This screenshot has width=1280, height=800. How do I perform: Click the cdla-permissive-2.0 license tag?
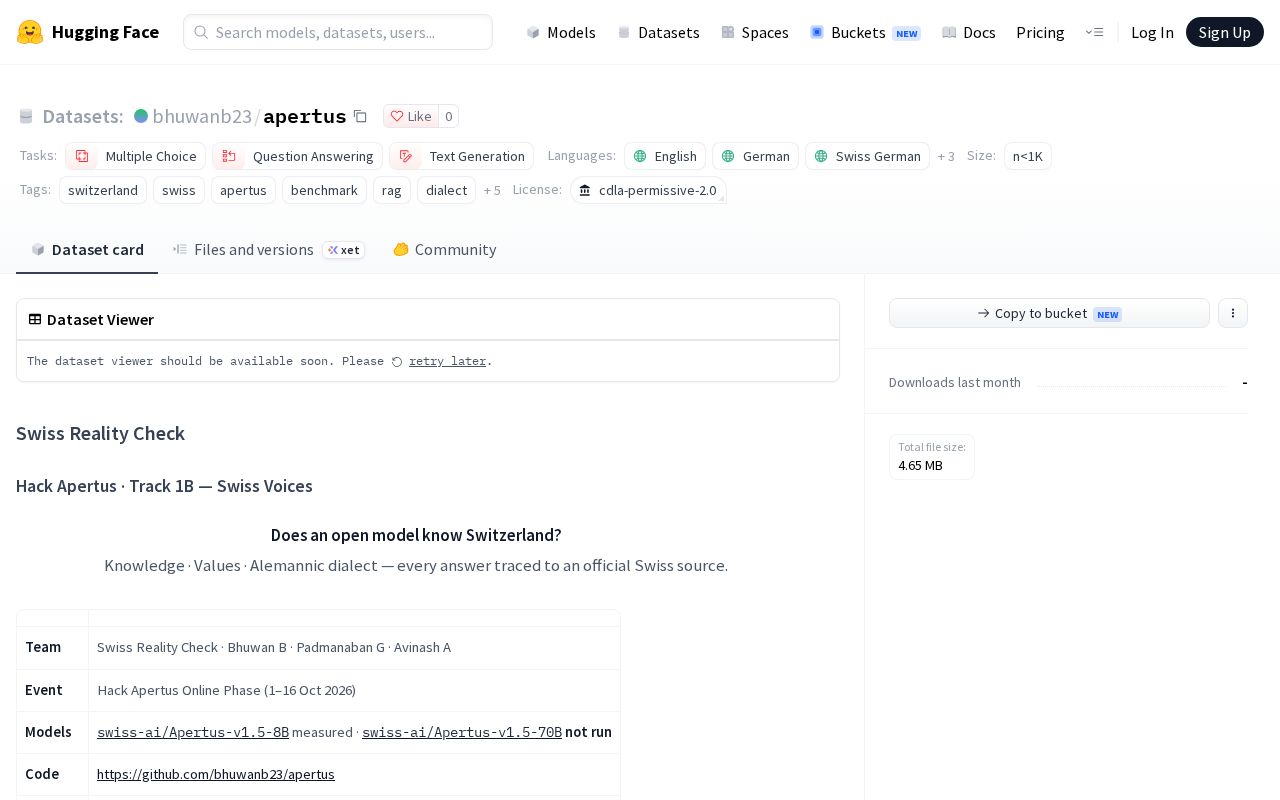[648, 190]
